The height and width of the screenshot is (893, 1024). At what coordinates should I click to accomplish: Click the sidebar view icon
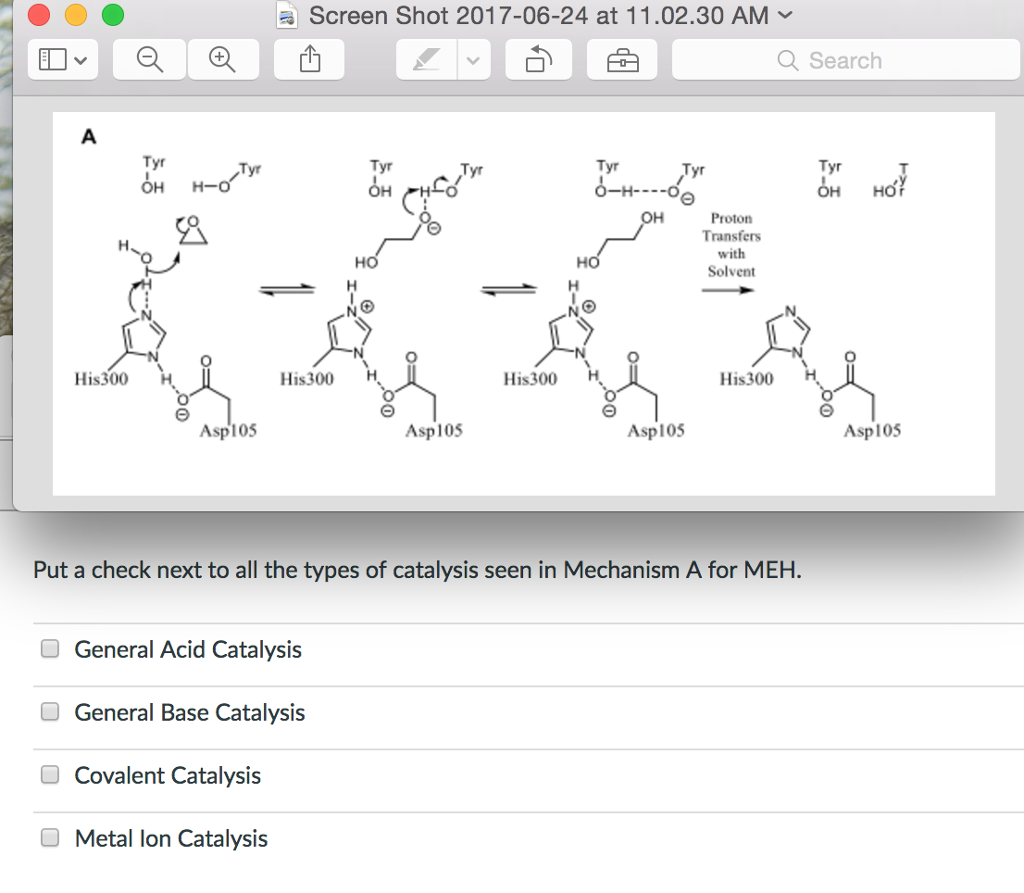(52, 59)
